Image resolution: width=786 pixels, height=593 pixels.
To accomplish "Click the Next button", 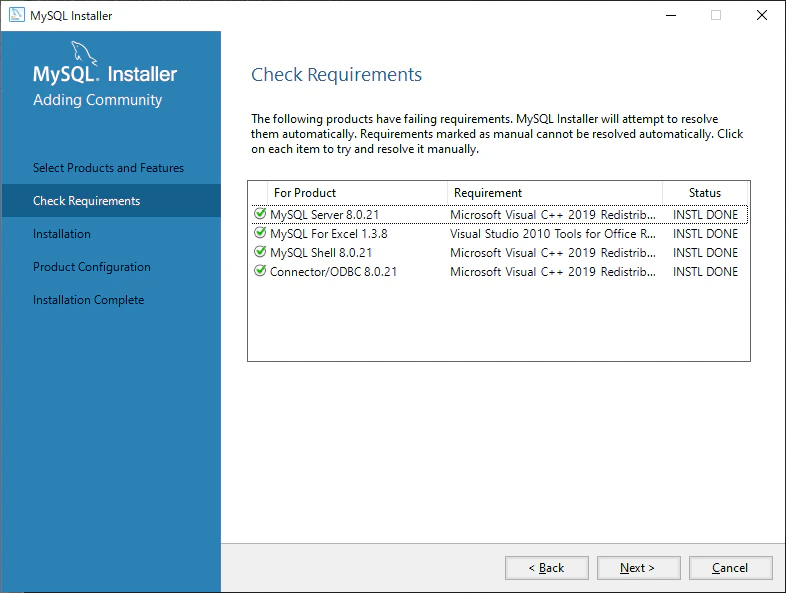I will [639, 568].
